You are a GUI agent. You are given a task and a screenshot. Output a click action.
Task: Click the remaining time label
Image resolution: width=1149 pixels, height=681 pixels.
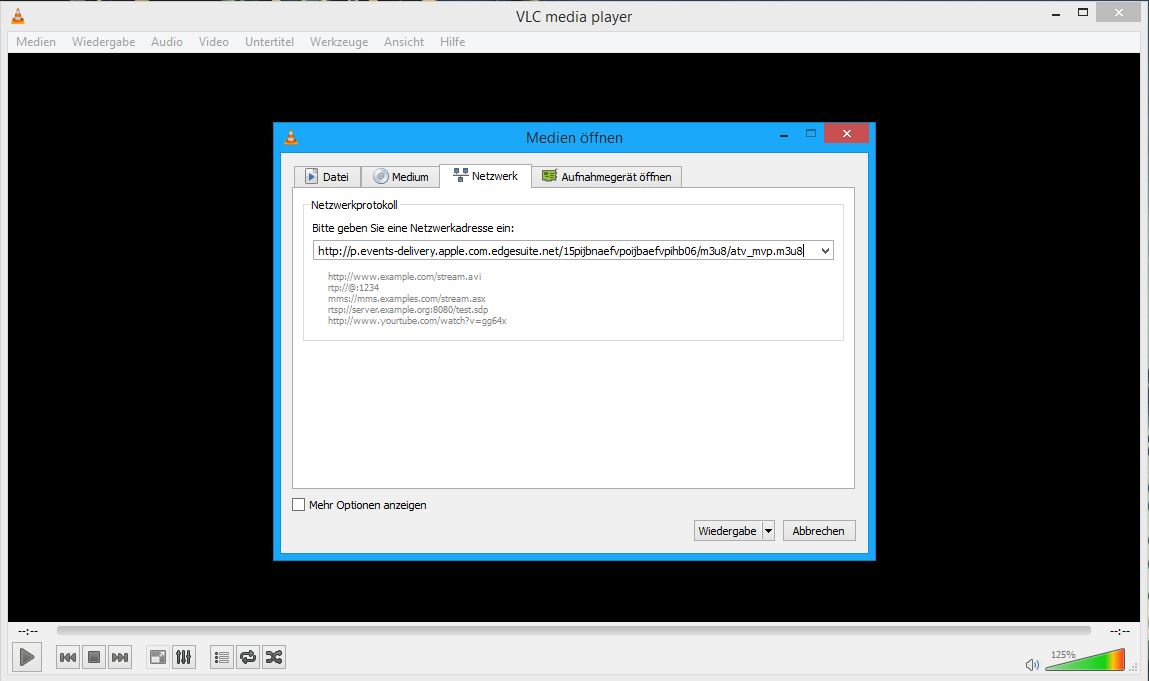point(1119,631)
